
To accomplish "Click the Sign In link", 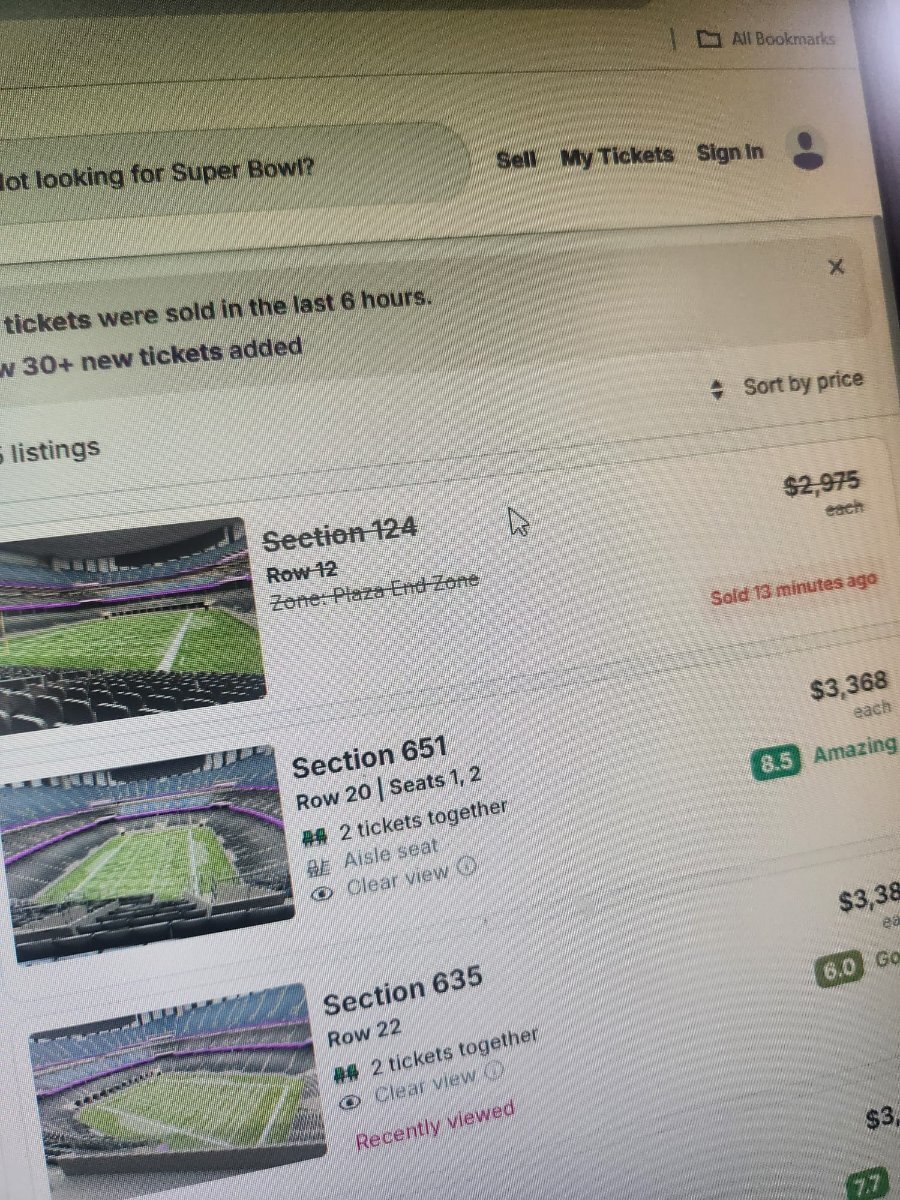I will click(x=730, y=153).
